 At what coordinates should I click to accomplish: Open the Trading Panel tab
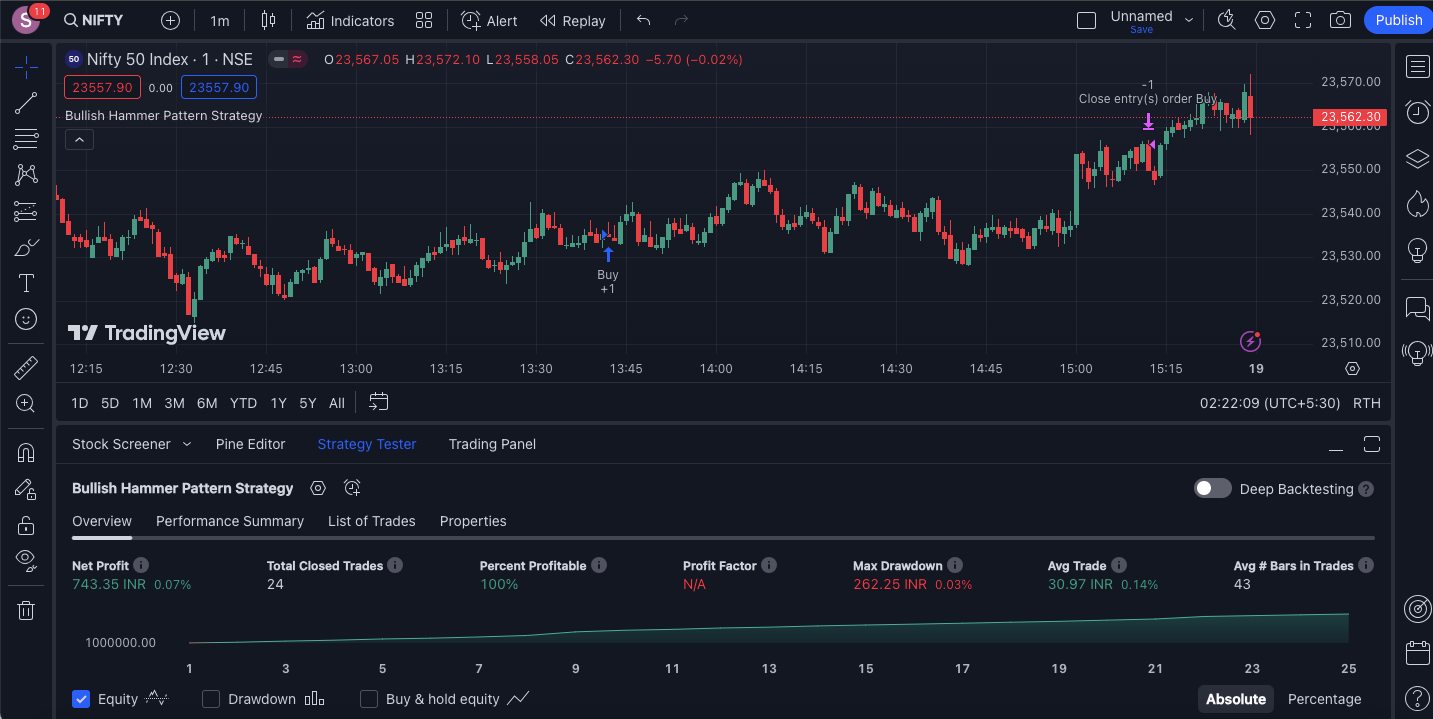coord(492,444)
